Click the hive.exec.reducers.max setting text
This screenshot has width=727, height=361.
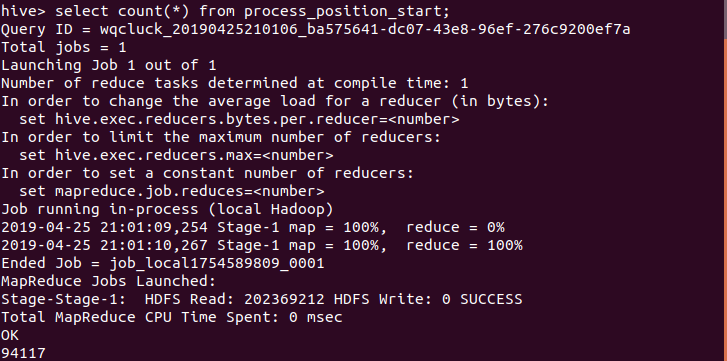click(176, 155)
